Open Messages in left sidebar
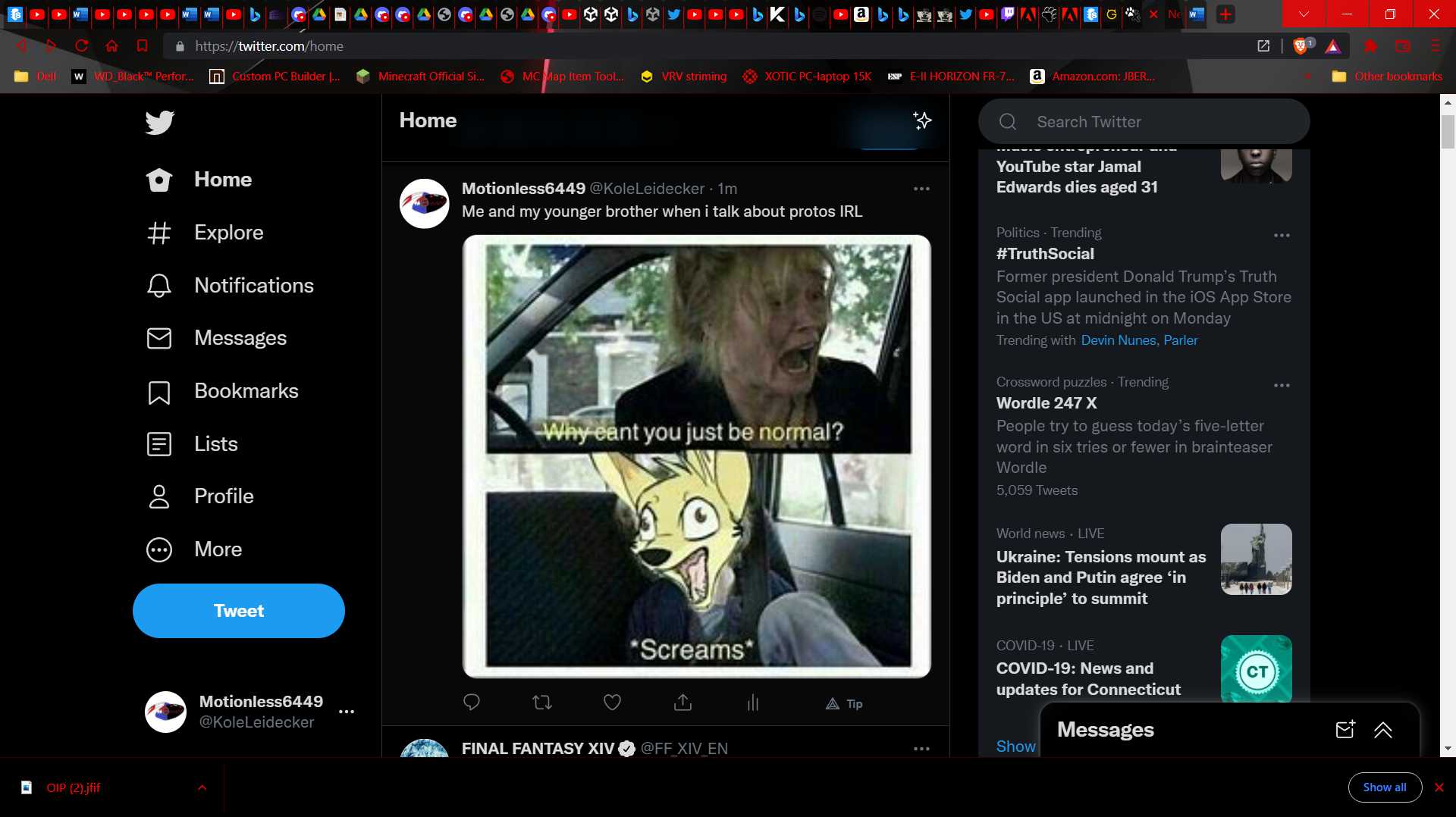Screen dimensions: 1456x817 tap(216, 338)
